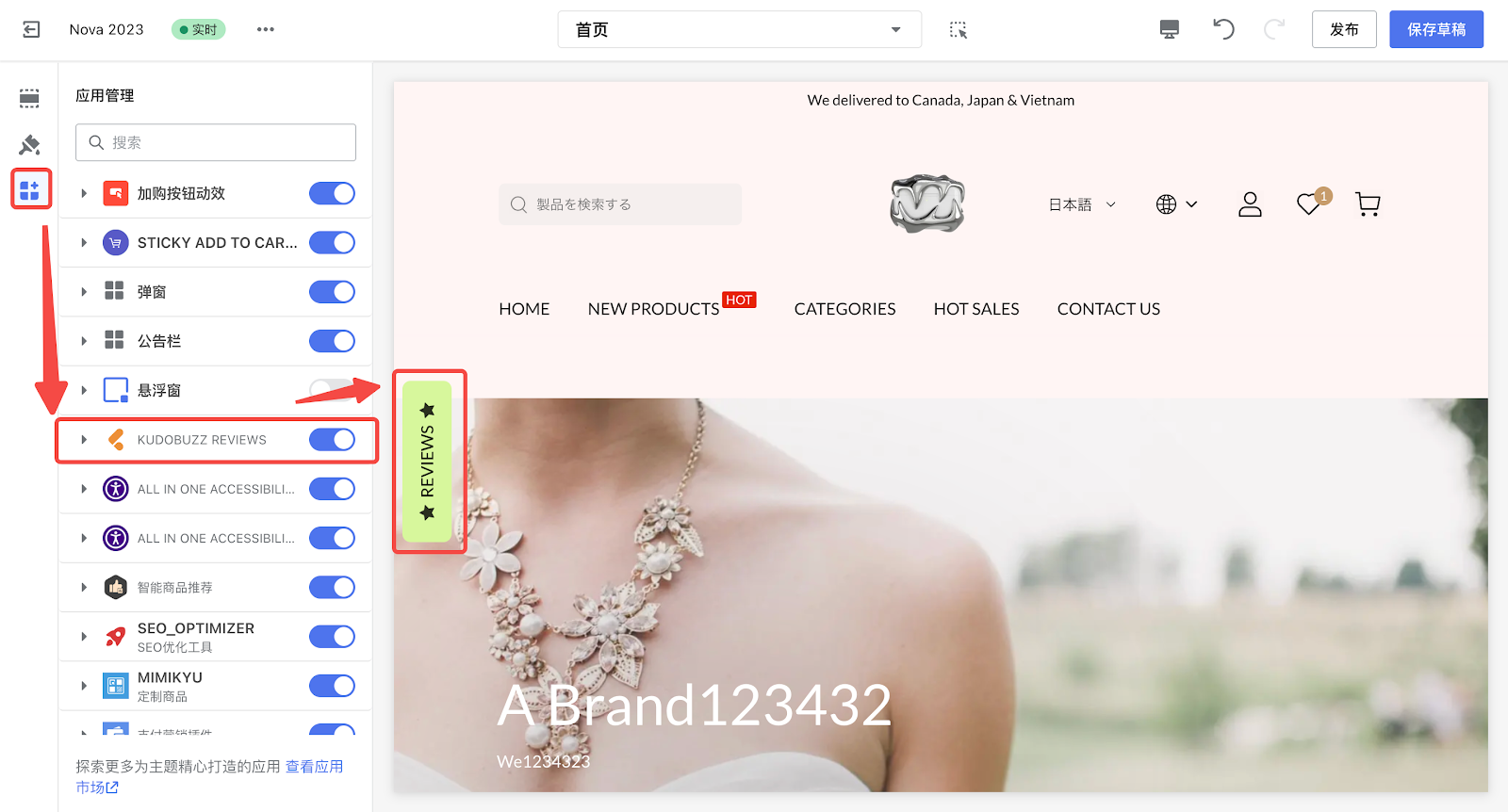
Task: Enable the 悬浮窗 toggle switch
Action: pyautogui.click(x=332, y=390)
